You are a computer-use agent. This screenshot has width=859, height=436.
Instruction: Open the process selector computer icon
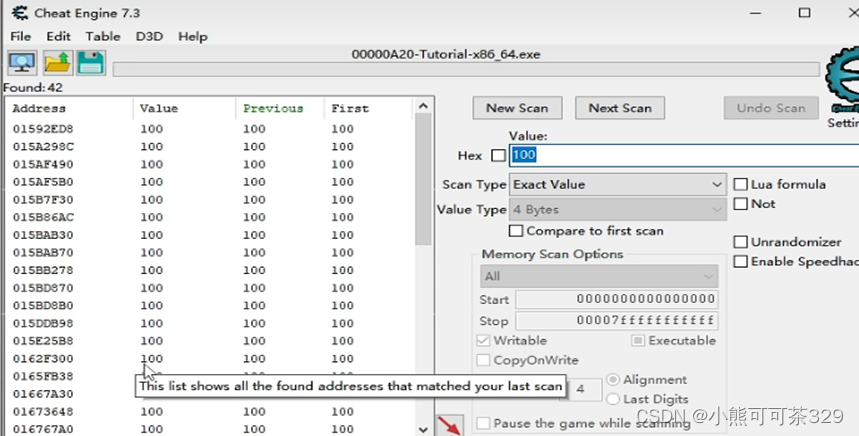pyautogui.click(x=22, y=63)
